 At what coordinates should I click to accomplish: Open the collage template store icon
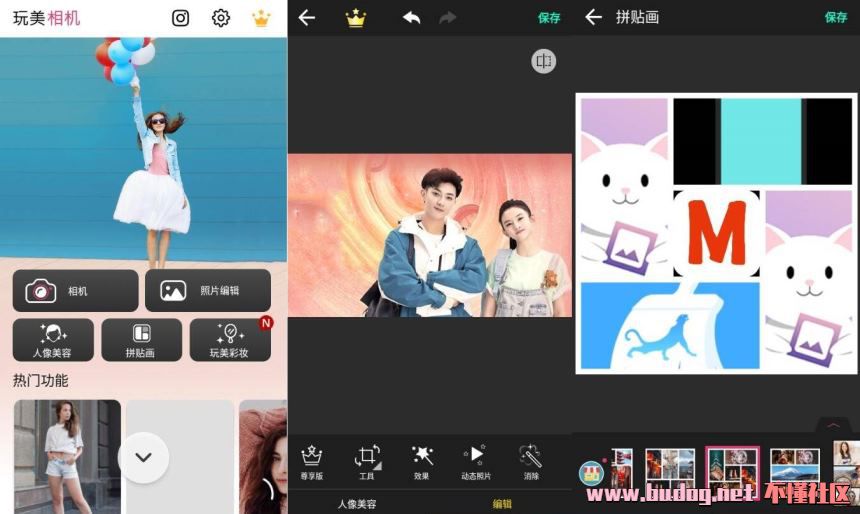point(592,472)
